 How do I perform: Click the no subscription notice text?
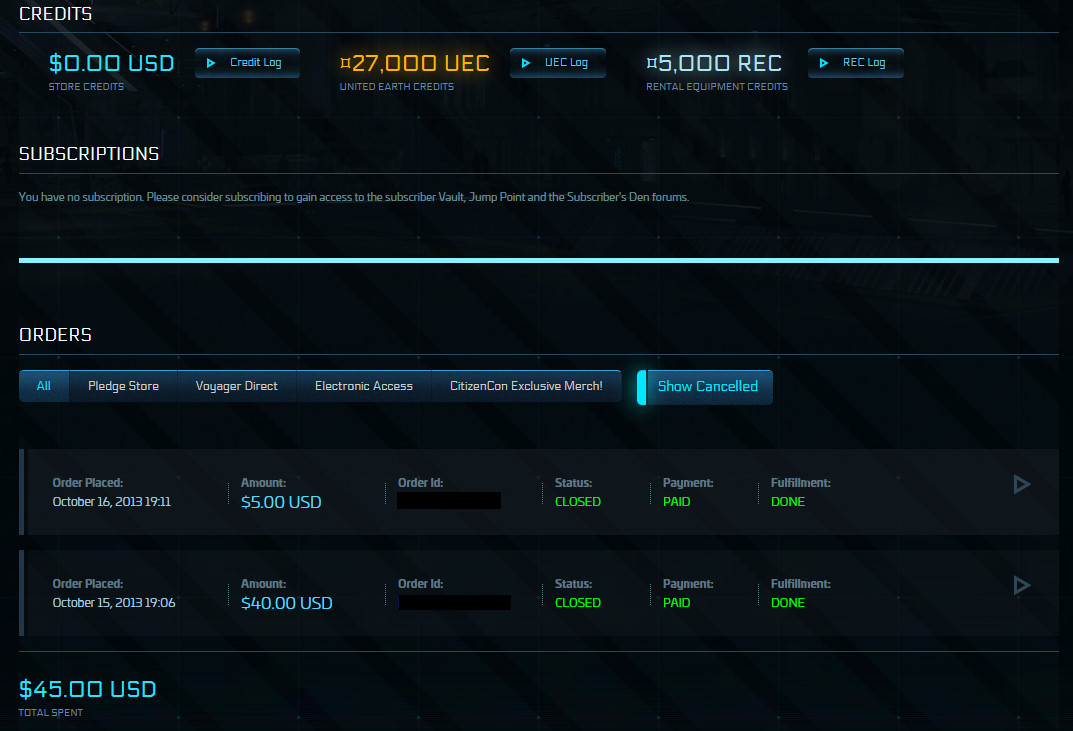pyautogui.click(x=354, y=197)
